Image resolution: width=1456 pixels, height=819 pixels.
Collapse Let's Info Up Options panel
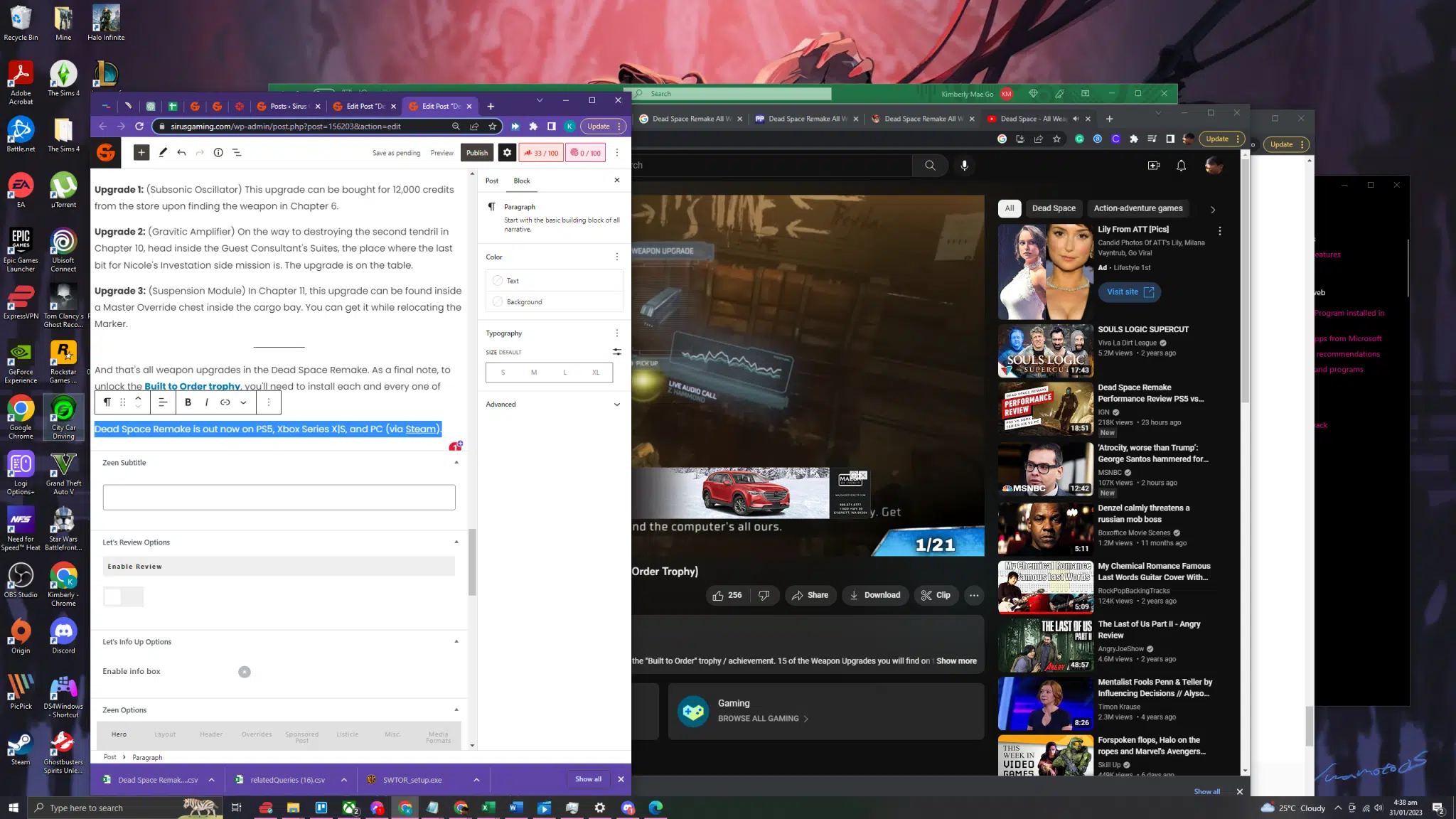(456, 642)
